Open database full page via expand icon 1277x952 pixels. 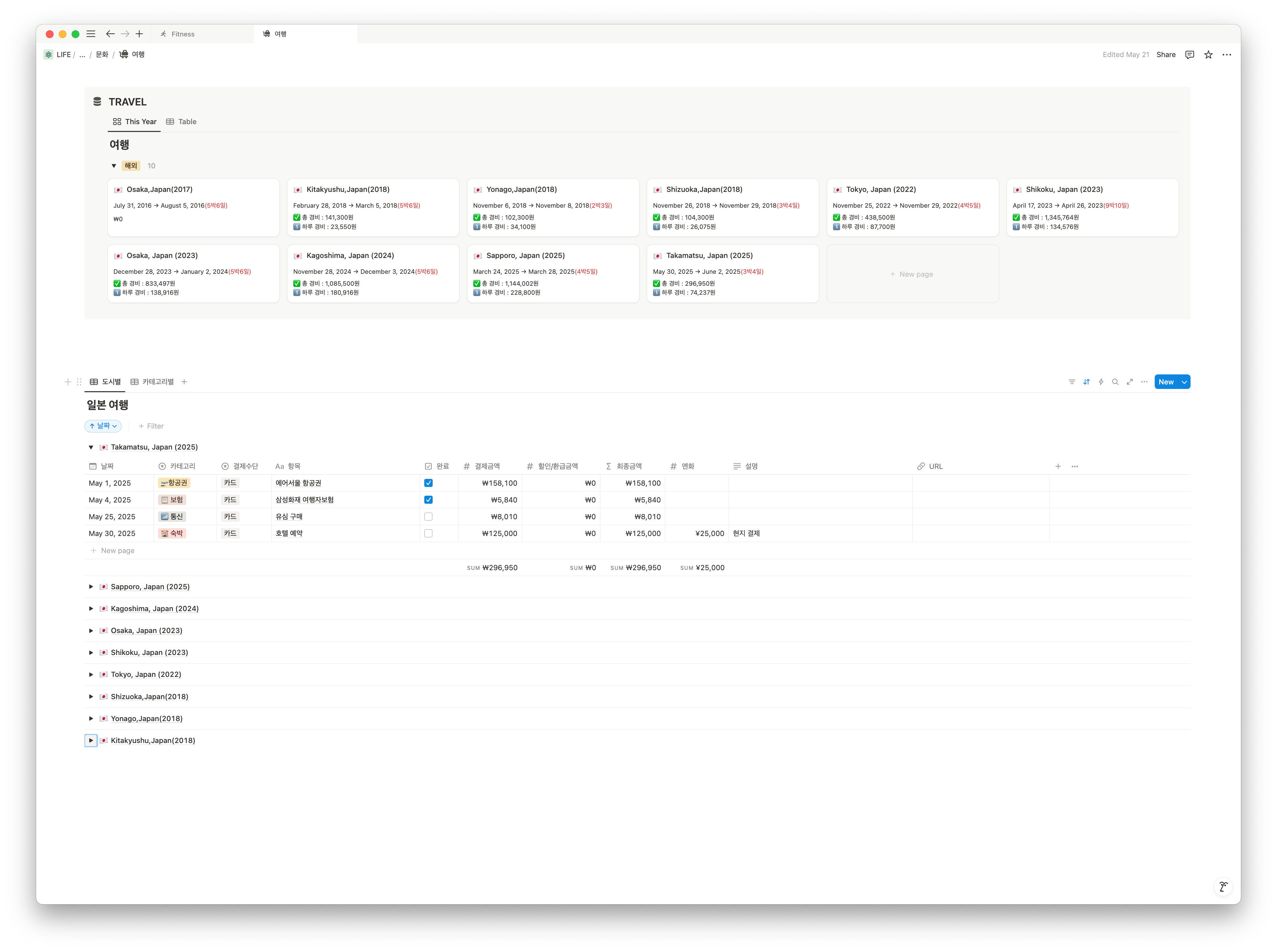pyautogui.click(x=1130, y=382)
